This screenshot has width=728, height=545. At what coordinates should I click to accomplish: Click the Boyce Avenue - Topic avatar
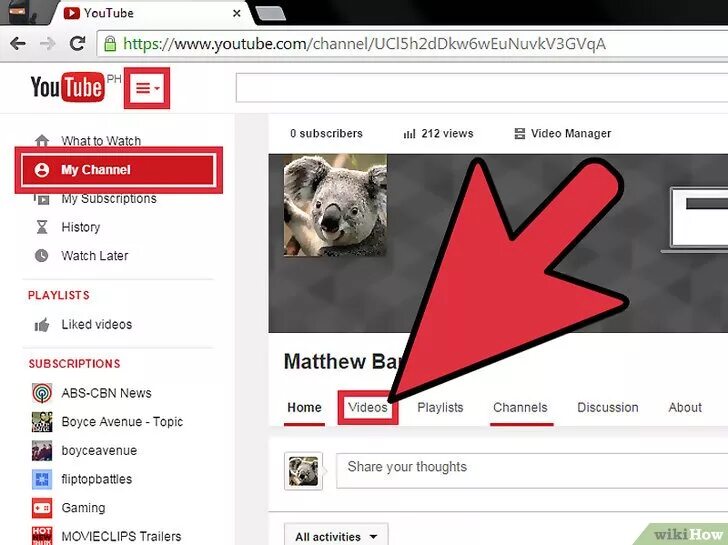click(42, 422)
